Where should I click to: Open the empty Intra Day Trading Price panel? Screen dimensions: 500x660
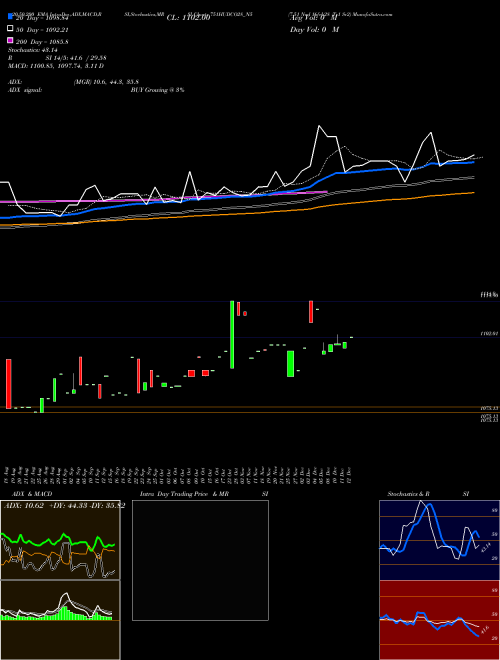200,560
